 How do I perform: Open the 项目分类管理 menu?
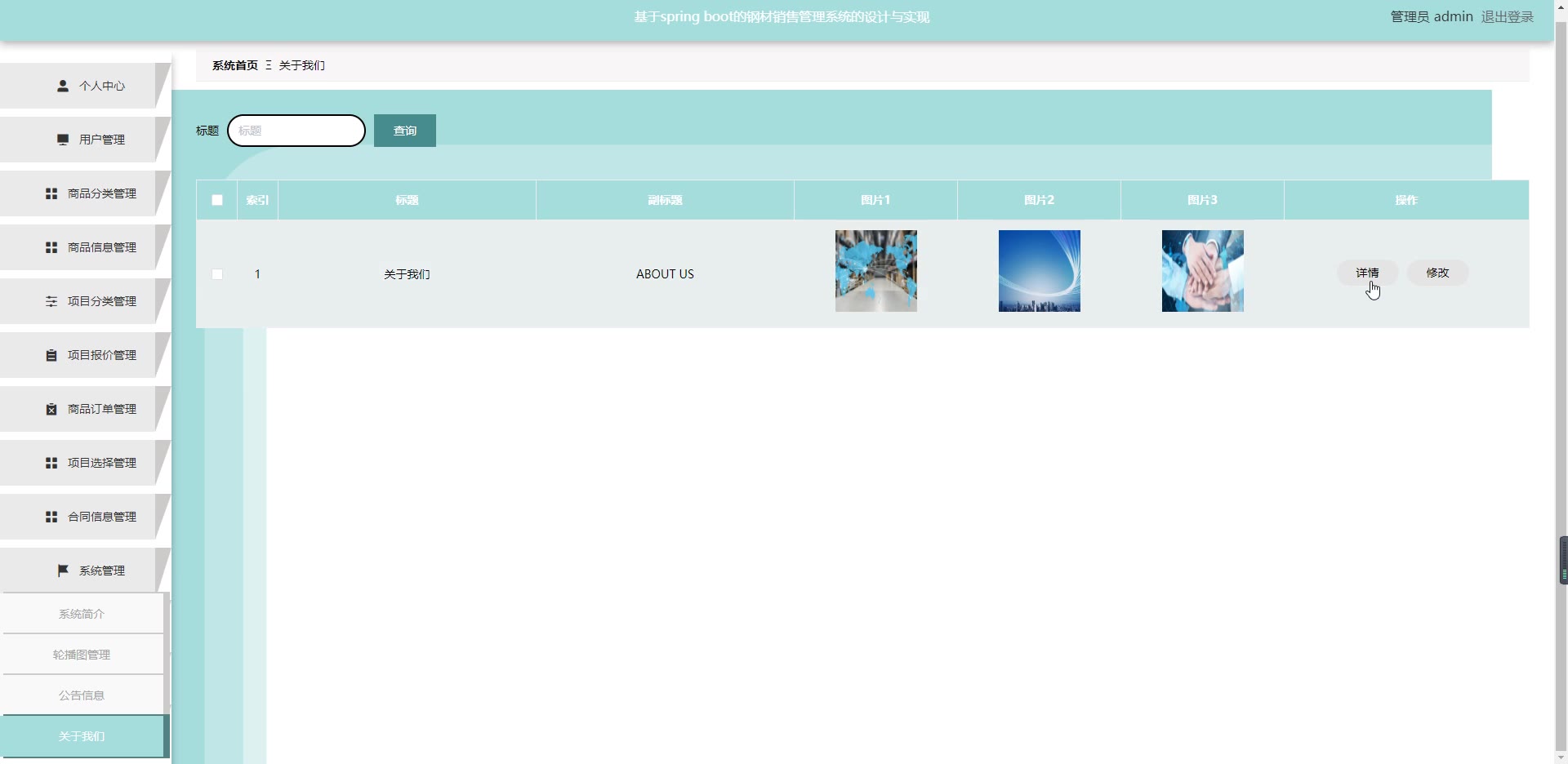[85, 301]
